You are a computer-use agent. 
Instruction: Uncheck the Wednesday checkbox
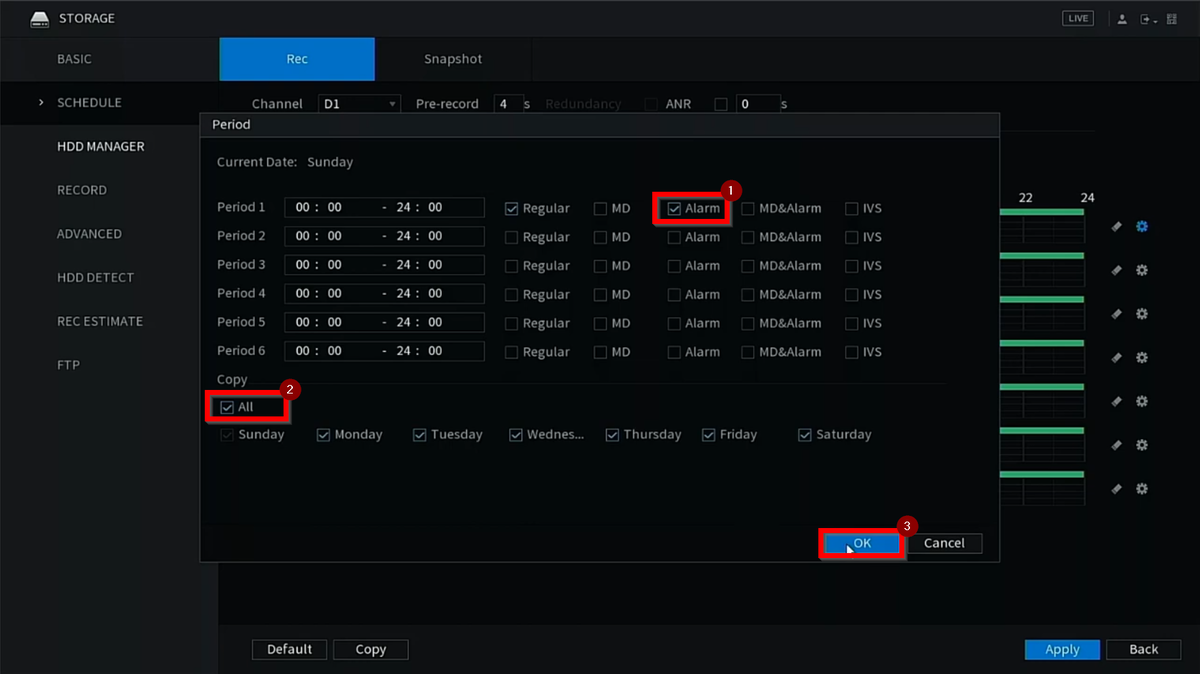(516, 435)
